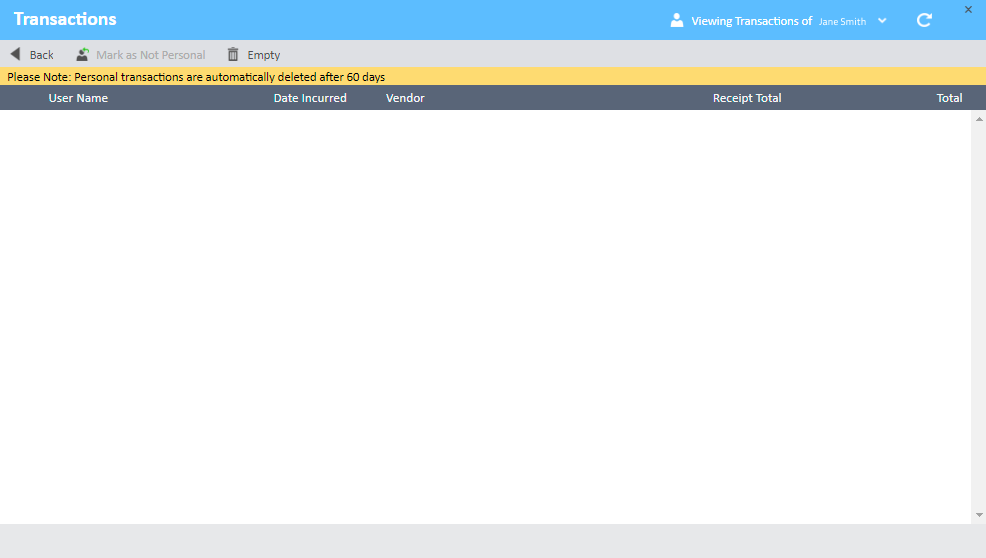This screenshot has height=558, width=986.
Task: Click the user silhouette icon in header
Action: 677,20
